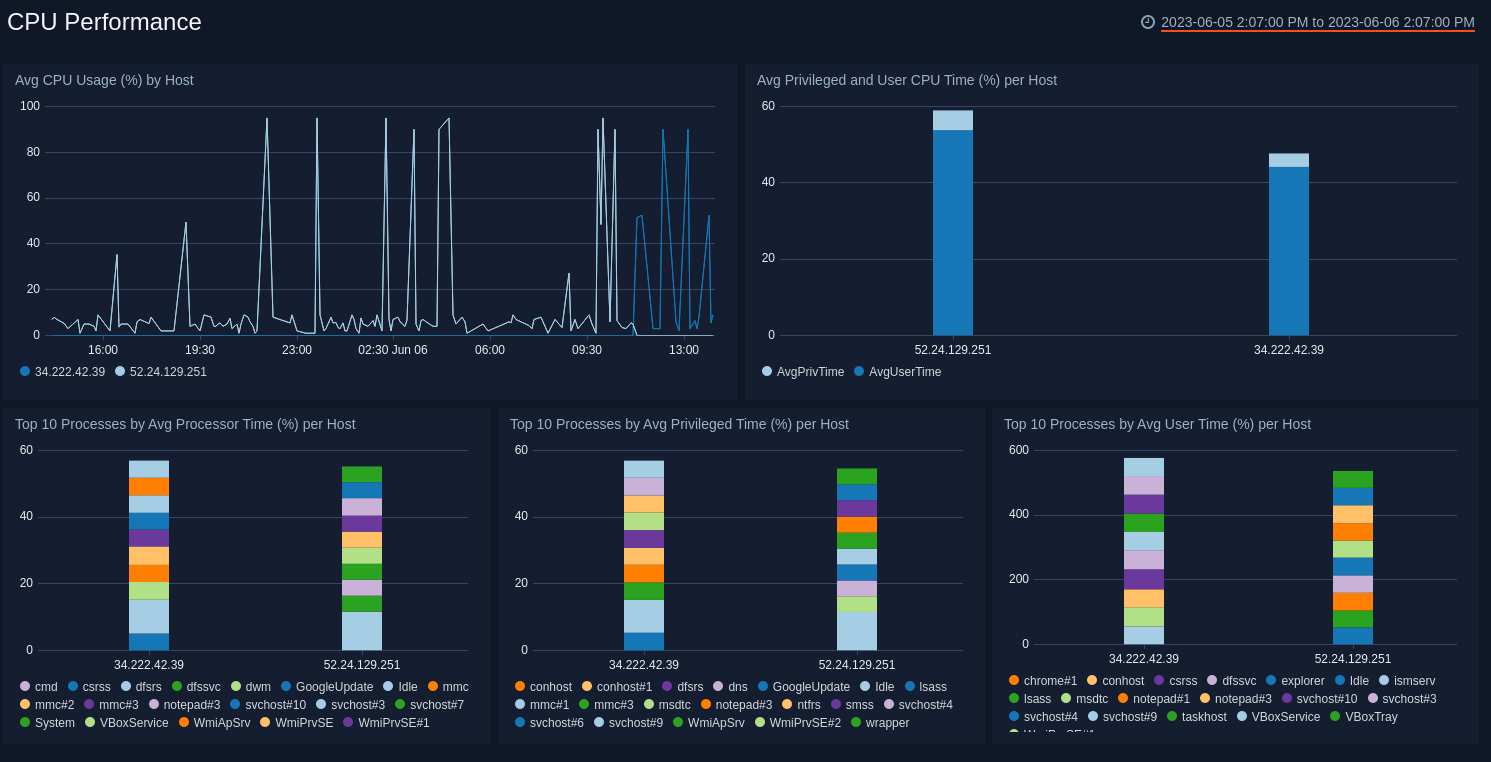Toggle WmiPrvSE in Processor Time legend
Screen dimensions: 1491x762
296,723
